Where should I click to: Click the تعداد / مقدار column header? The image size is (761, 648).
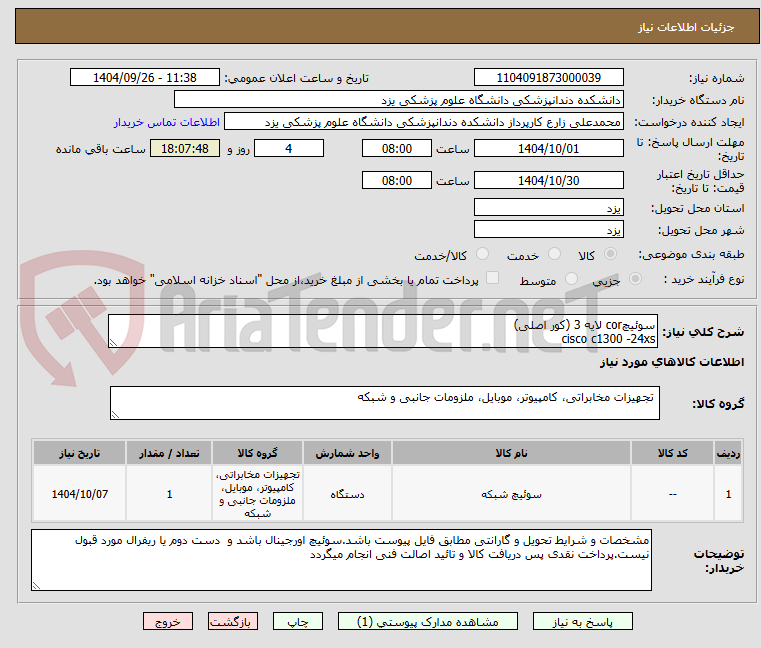[x=169, y=453]
